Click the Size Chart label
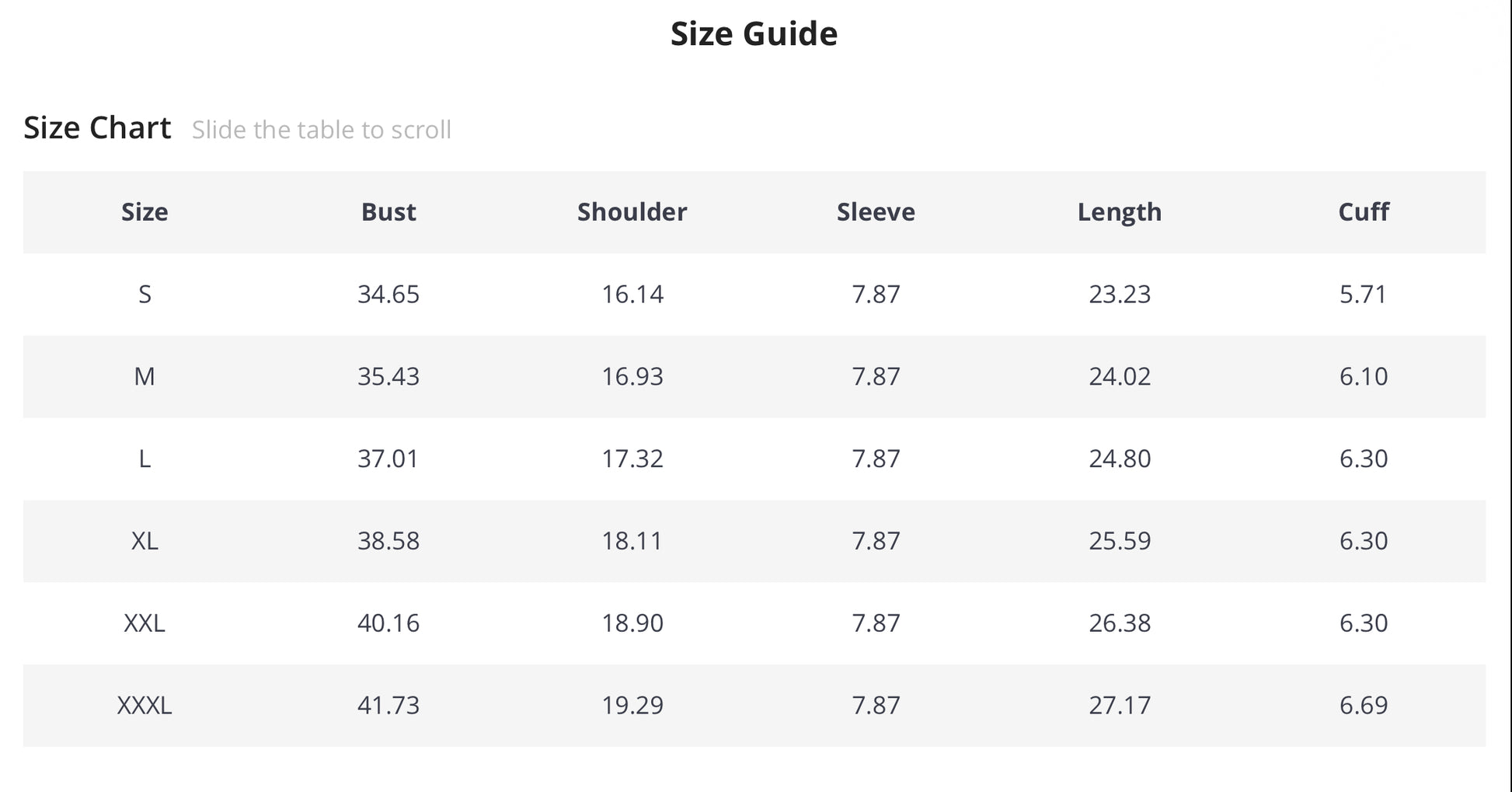Image resolution: width=1512 pixels, height=792 pixels. (x=97, y=128)
